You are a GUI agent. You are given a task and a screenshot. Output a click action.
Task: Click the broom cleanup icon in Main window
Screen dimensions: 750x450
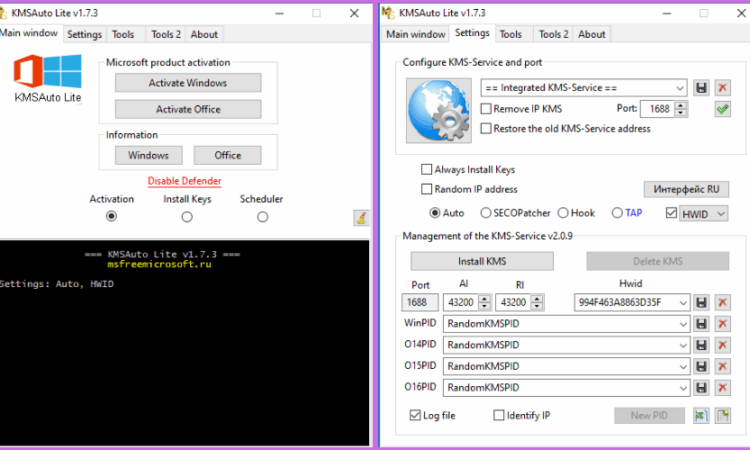(361, 218)
